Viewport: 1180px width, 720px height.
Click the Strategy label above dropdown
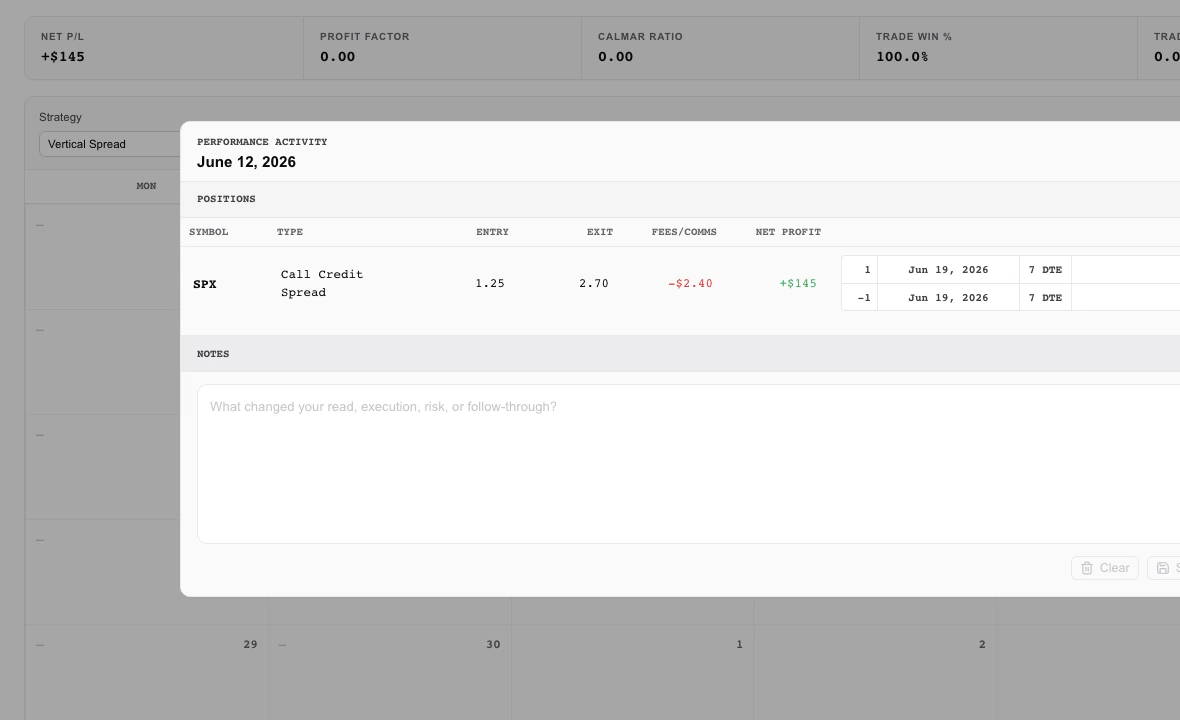(60, 117)
